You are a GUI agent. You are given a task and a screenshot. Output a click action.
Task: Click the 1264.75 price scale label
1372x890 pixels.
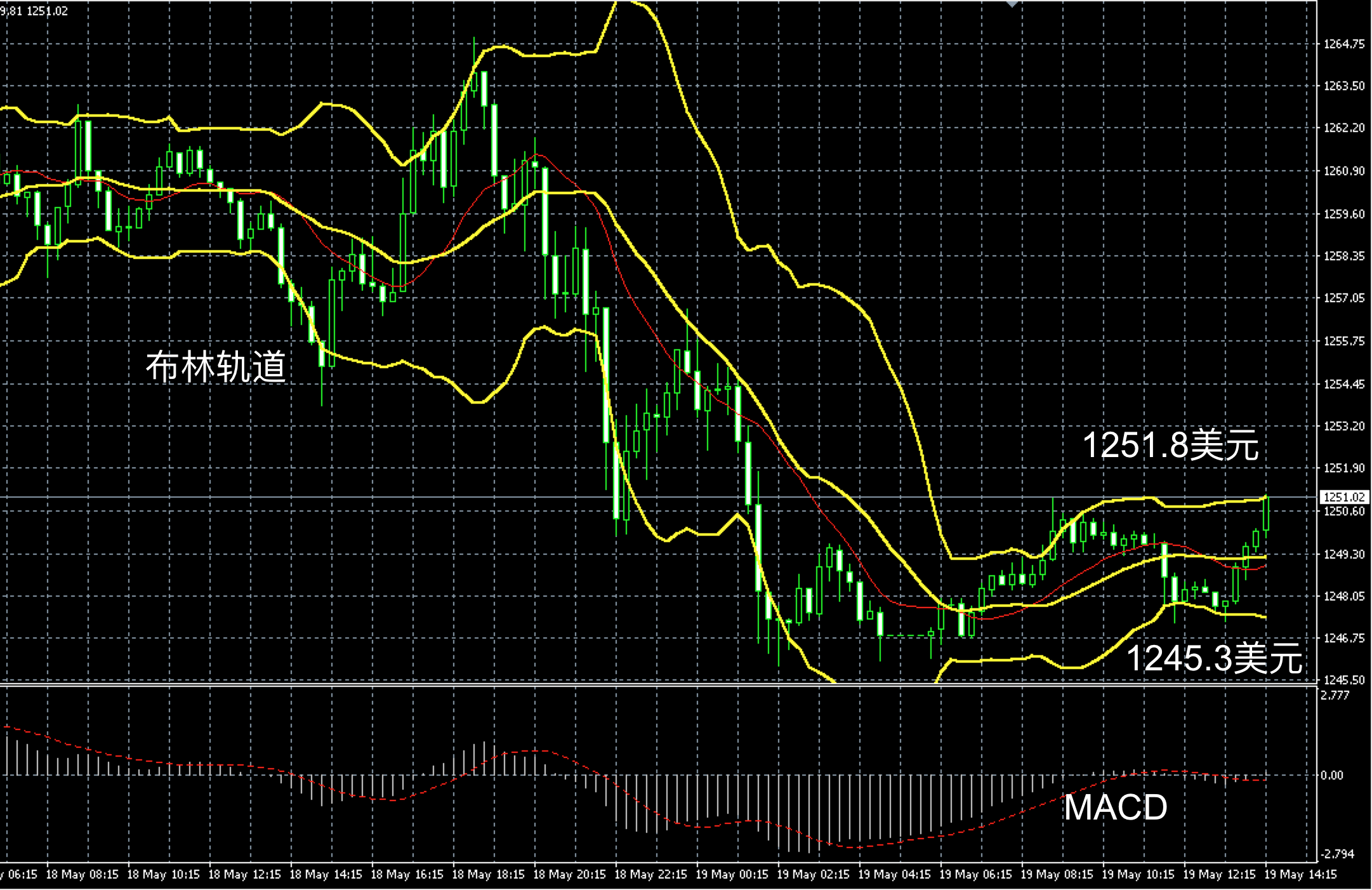pyautogui.click(x=1343, y=44)
